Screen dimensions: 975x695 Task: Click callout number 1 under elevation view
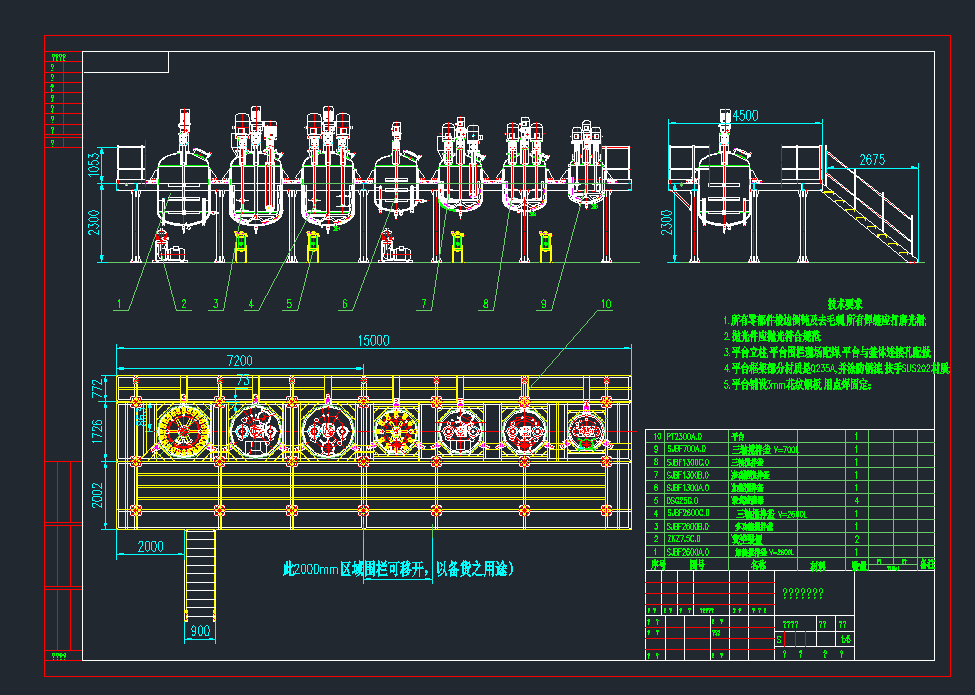pos(118,303)
